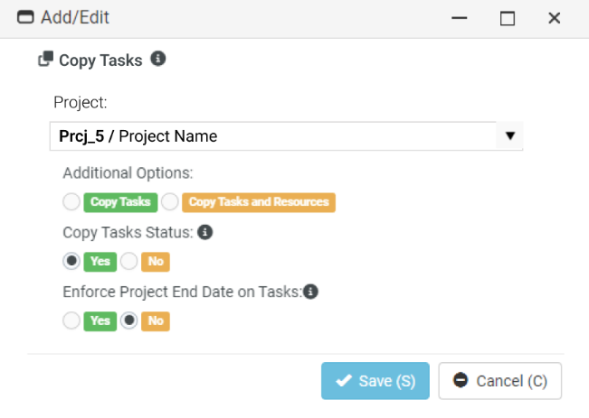Image resolution: width=589 pixels, height=418 pixels.
Task: Click the Copy Tasks Status info icon
Action: click(x=205, y=232)
